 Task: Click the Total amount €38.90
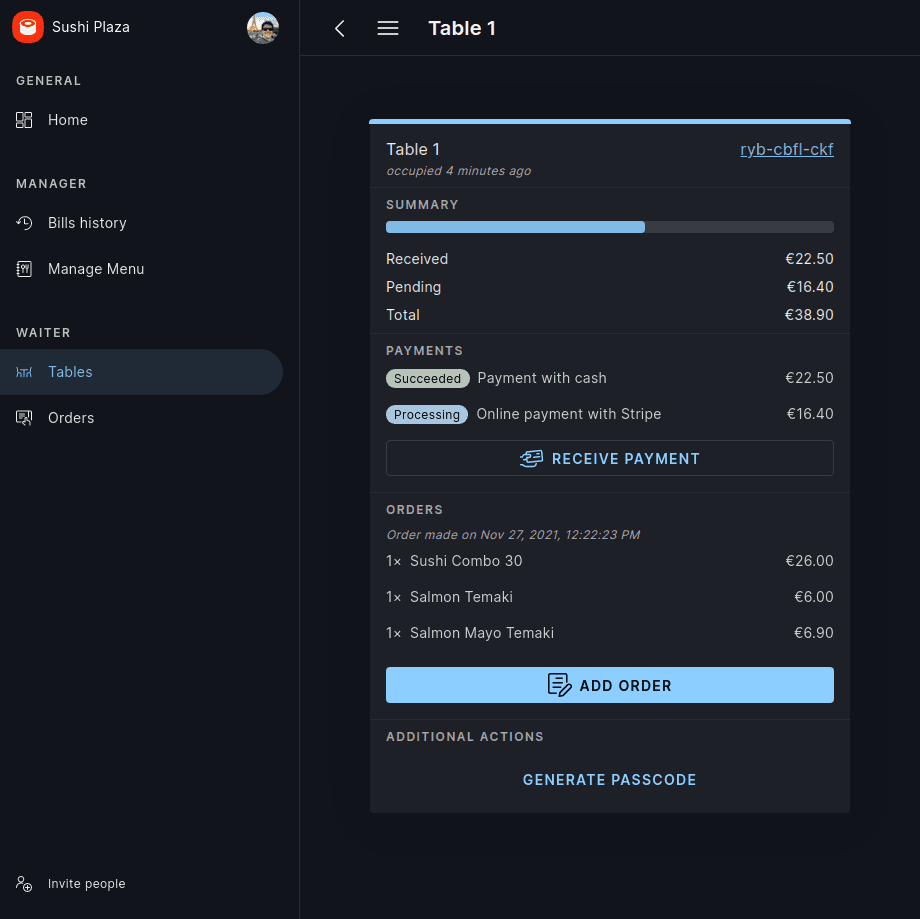[809, 315]
